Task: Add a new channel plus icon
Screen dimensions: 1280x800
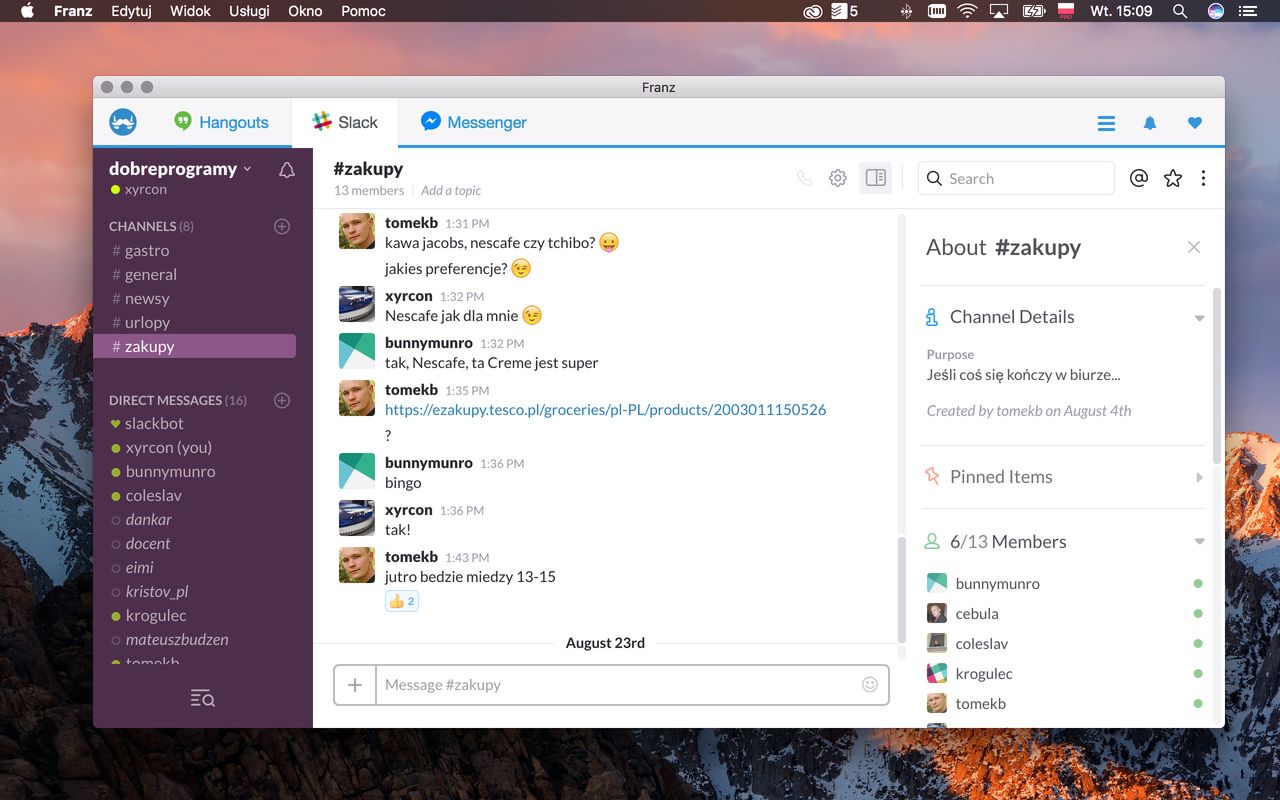Action: (x=282, y=226)
